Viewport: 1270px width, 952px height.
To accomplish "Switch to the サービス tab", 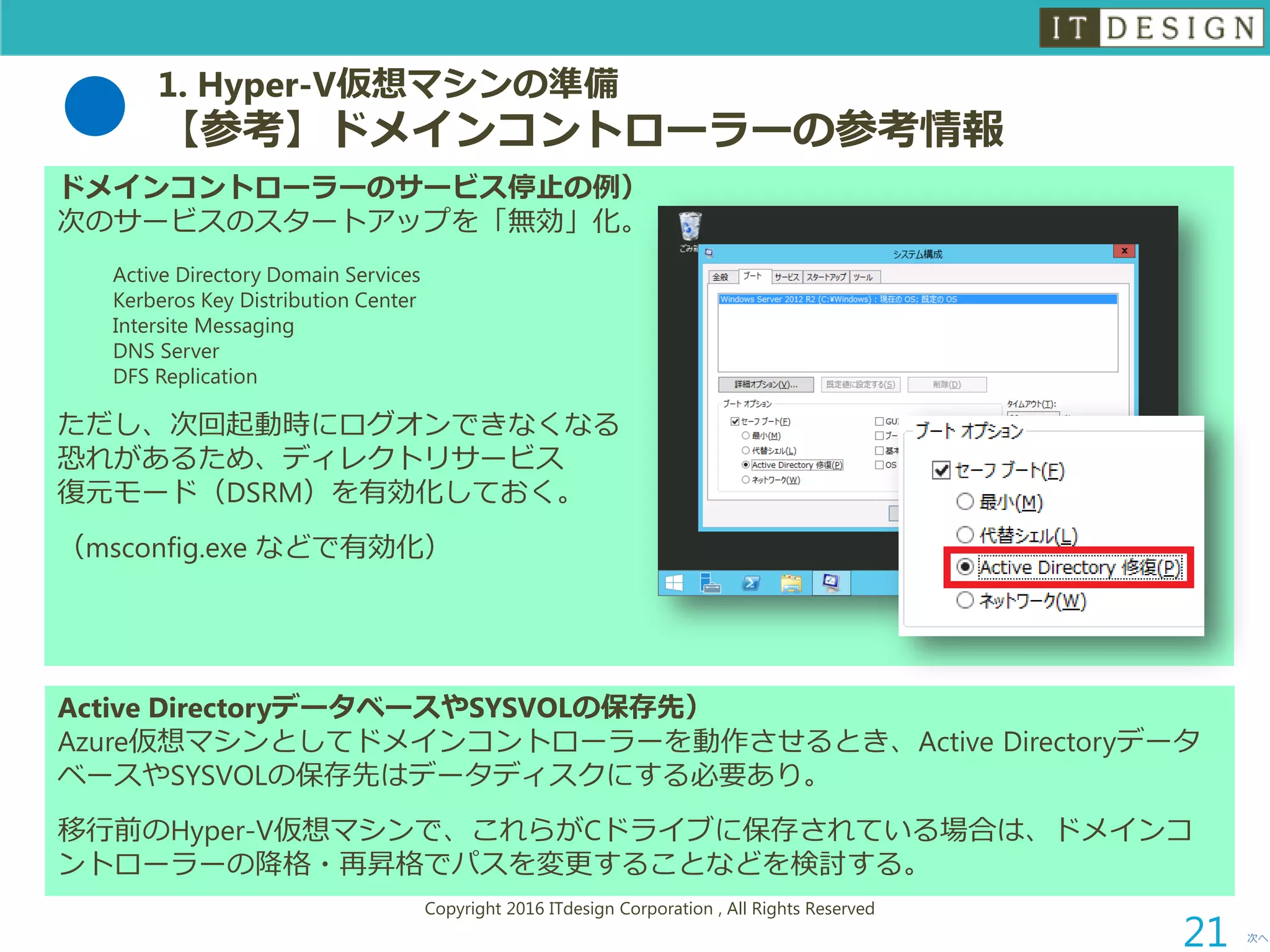I will (x=787, y=277).
